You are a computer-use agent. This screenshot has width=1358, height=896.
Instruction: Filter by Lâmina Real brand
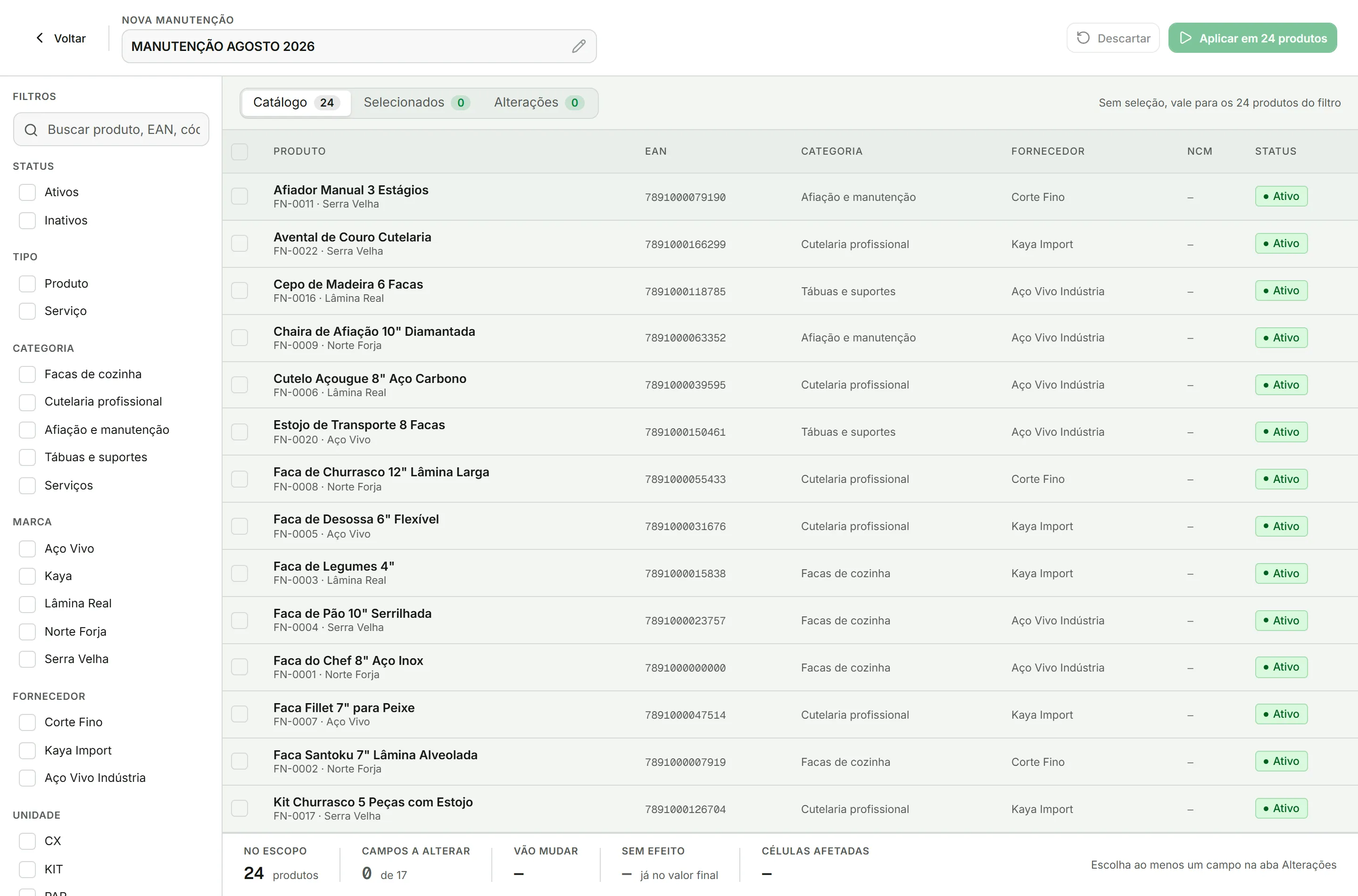(x=27, y=604)
